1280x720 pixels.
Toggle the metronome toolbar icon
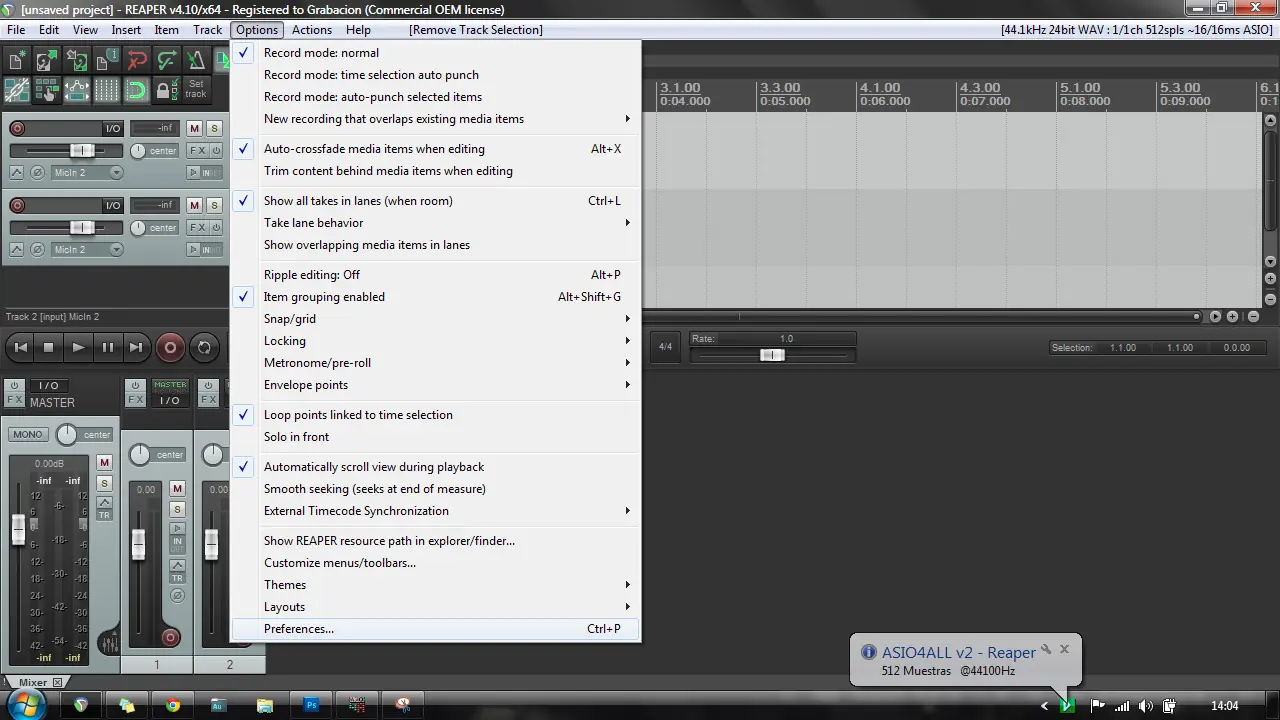coord(197,60)
